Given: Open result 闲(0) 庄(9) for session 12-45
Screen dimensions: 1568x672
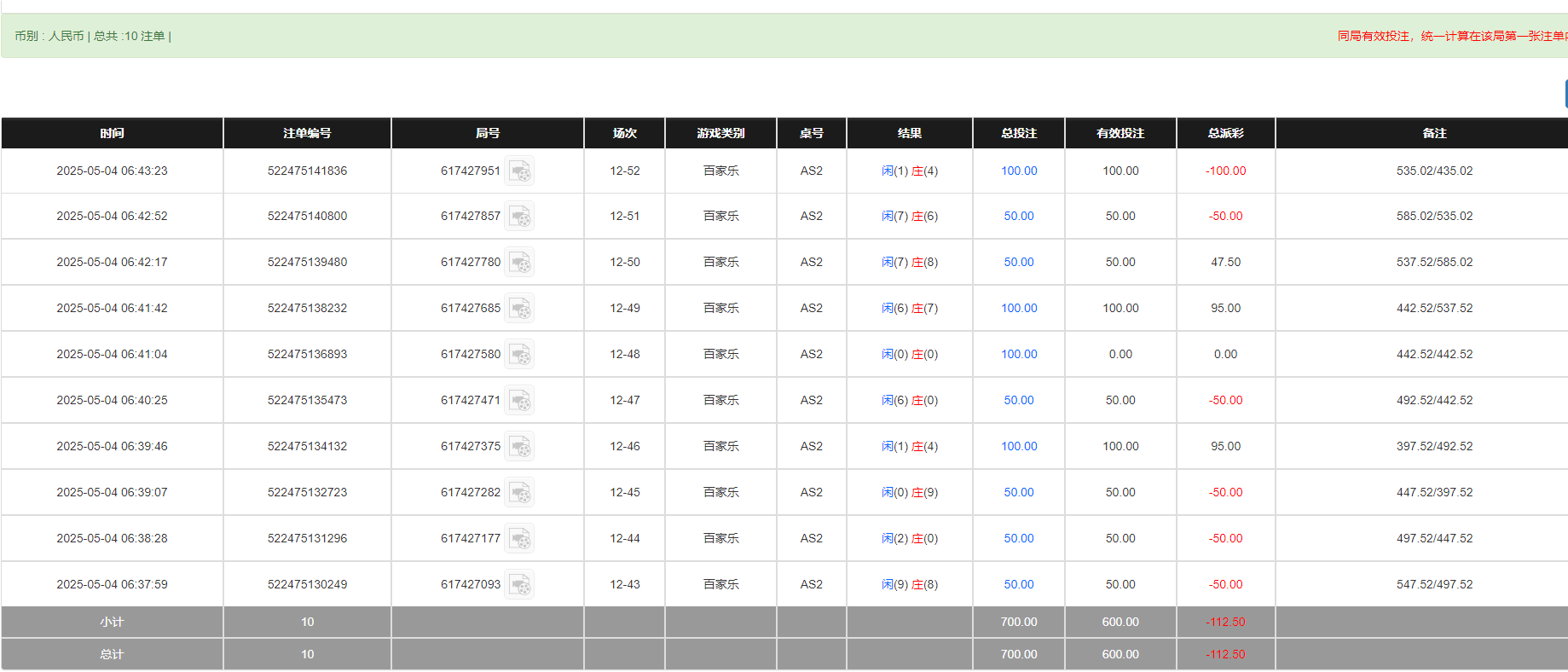Looking at the screenshot, I should 909,493.
